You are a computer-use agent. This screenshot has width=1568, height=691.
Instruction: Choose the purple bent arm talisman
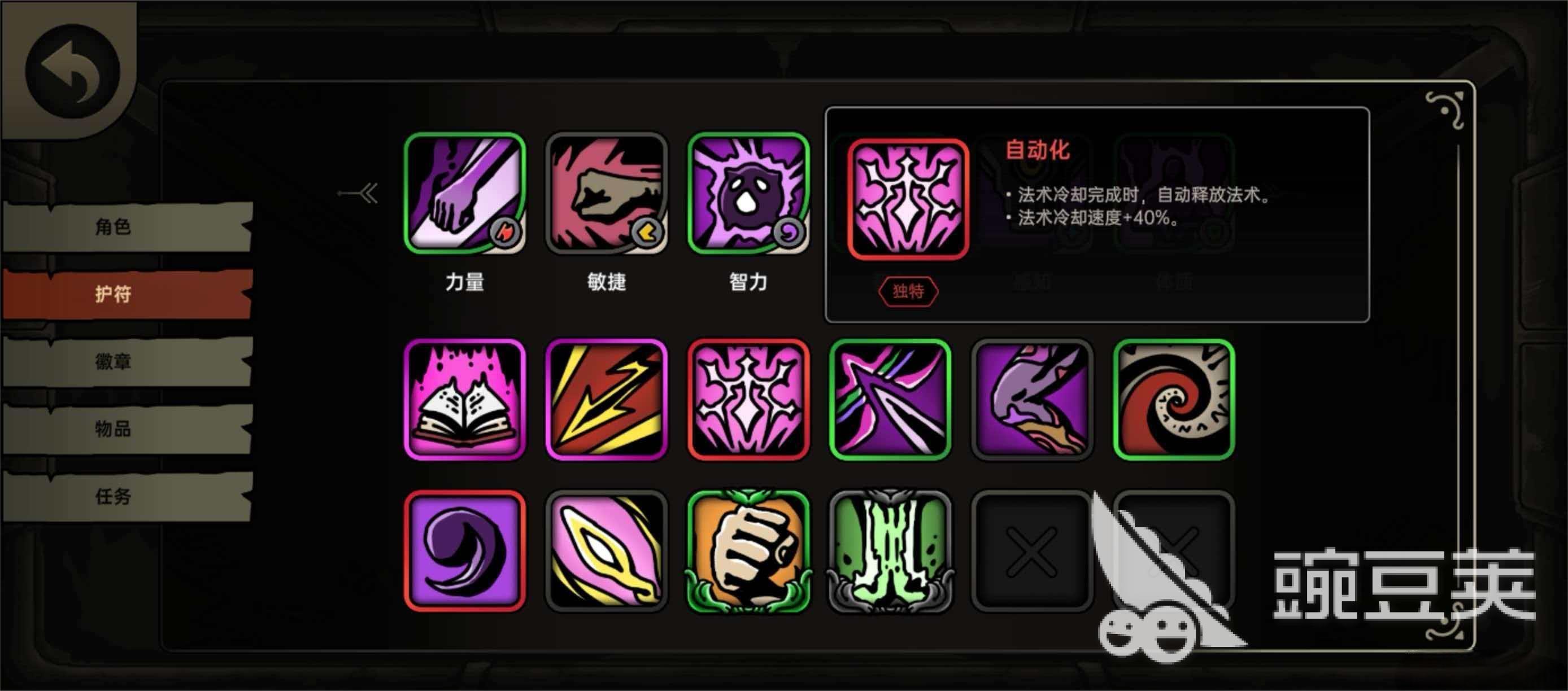tap(1032, 400)
